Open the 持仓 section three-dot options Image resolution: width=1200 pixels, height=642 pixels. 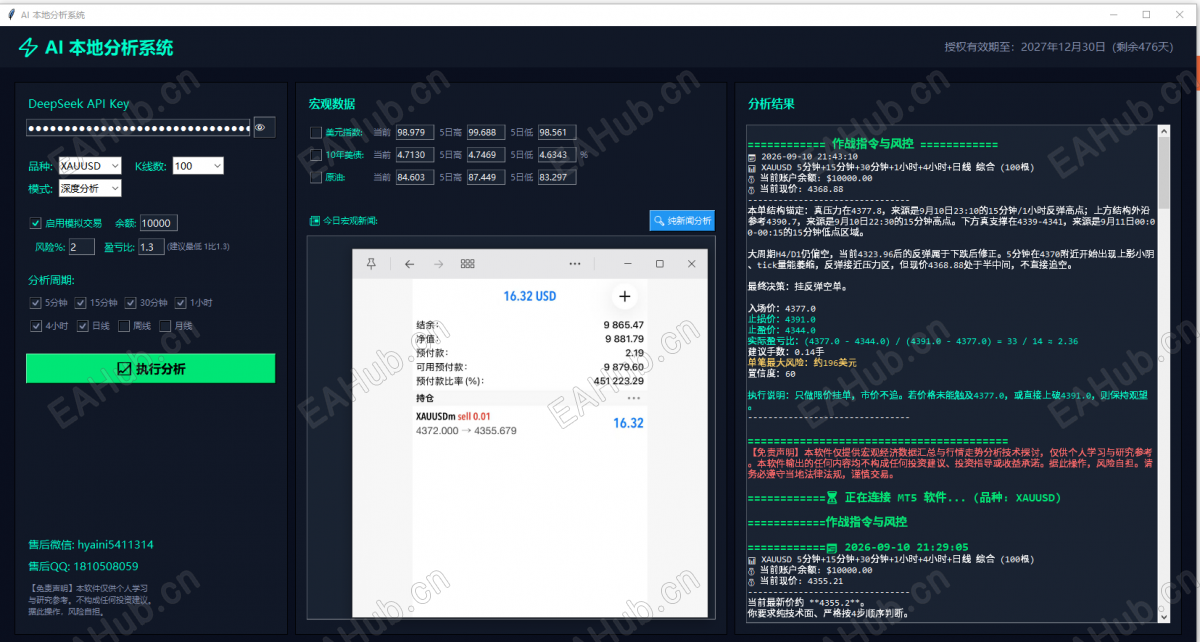[633, 398]
